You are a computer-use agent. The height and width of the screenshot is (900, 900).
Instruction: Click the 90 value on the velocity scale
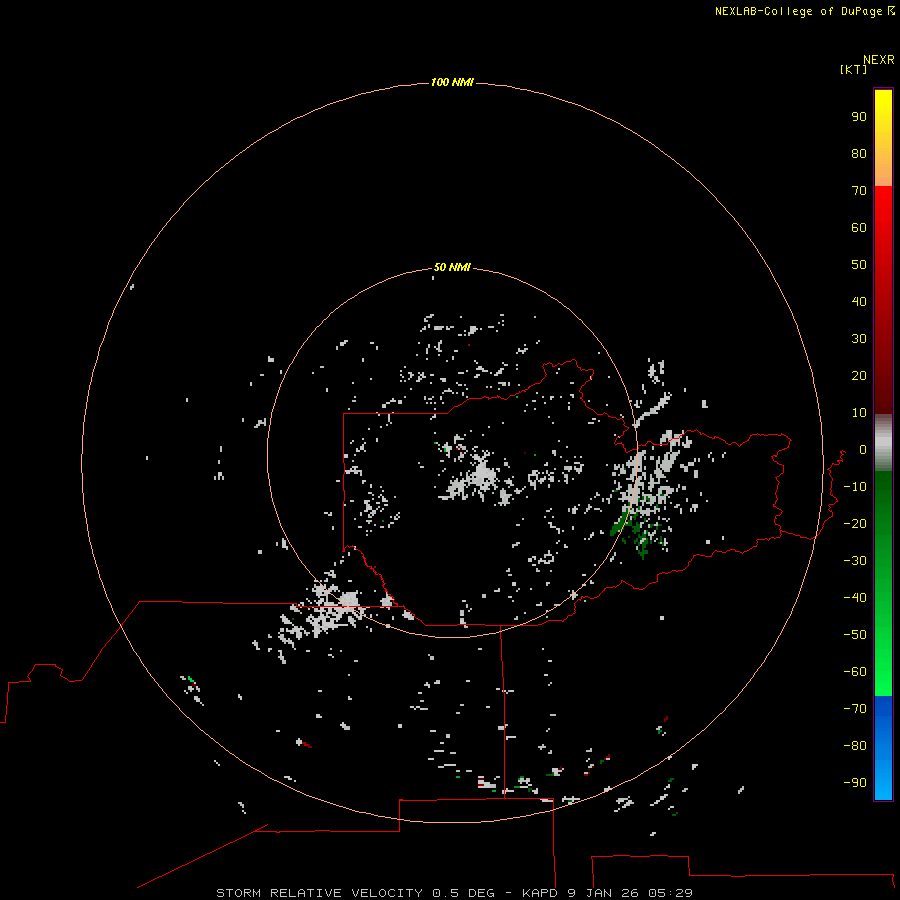tap(859, 117)
